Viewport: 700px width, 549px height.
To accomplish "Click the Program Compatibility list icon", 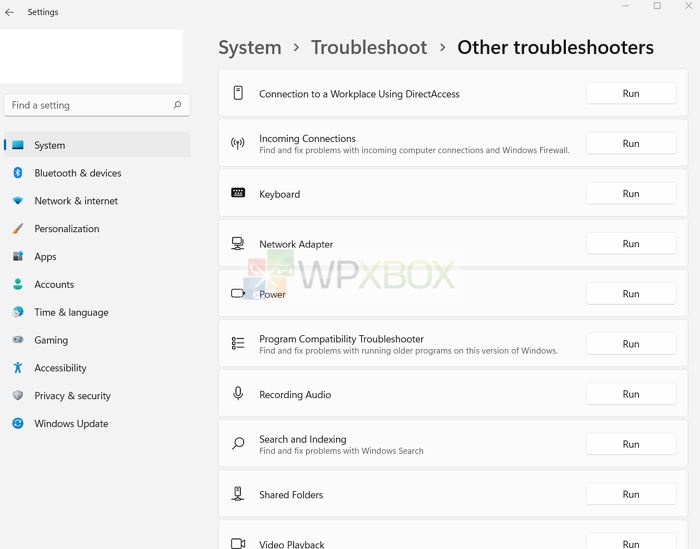I will click(238, 343).
